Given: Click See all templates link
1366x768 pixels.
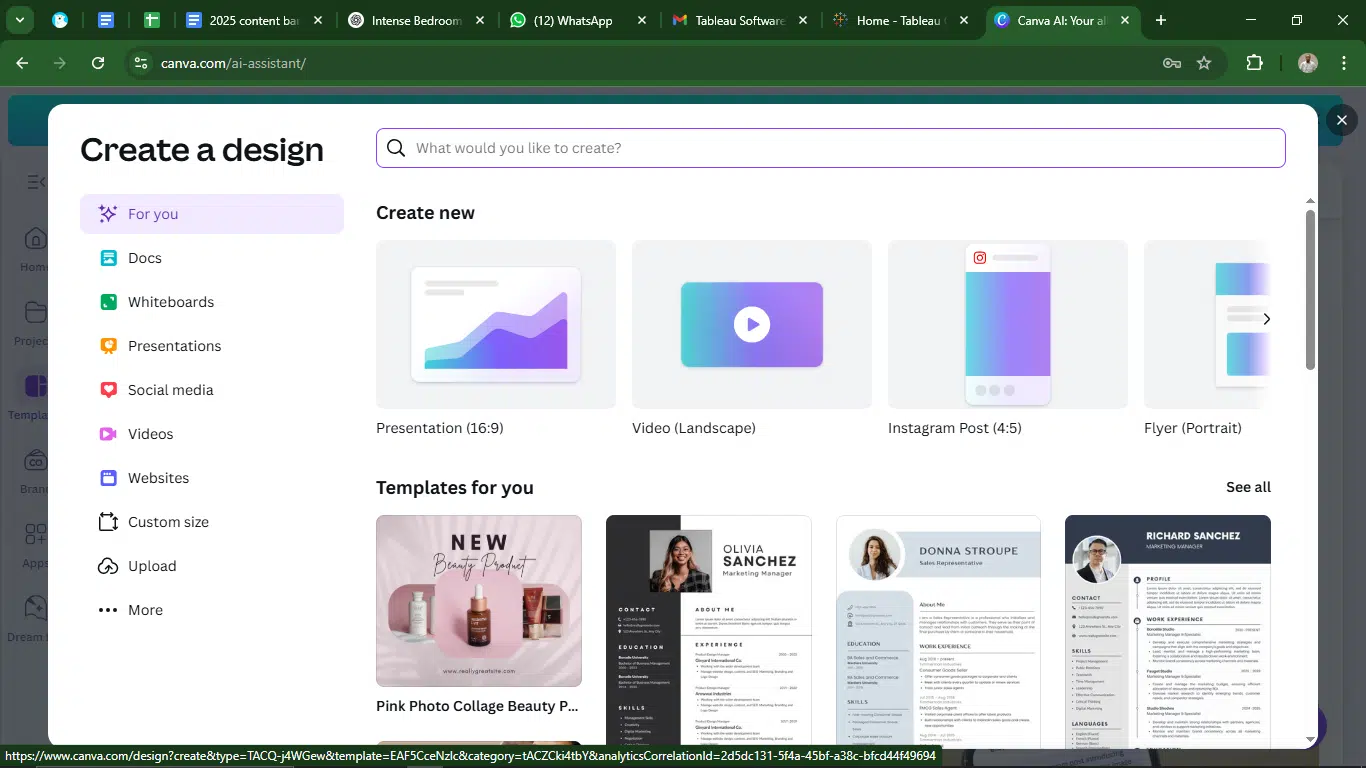Looking at the screenshot, I should pyautogui.click(x=1249, y=487).
